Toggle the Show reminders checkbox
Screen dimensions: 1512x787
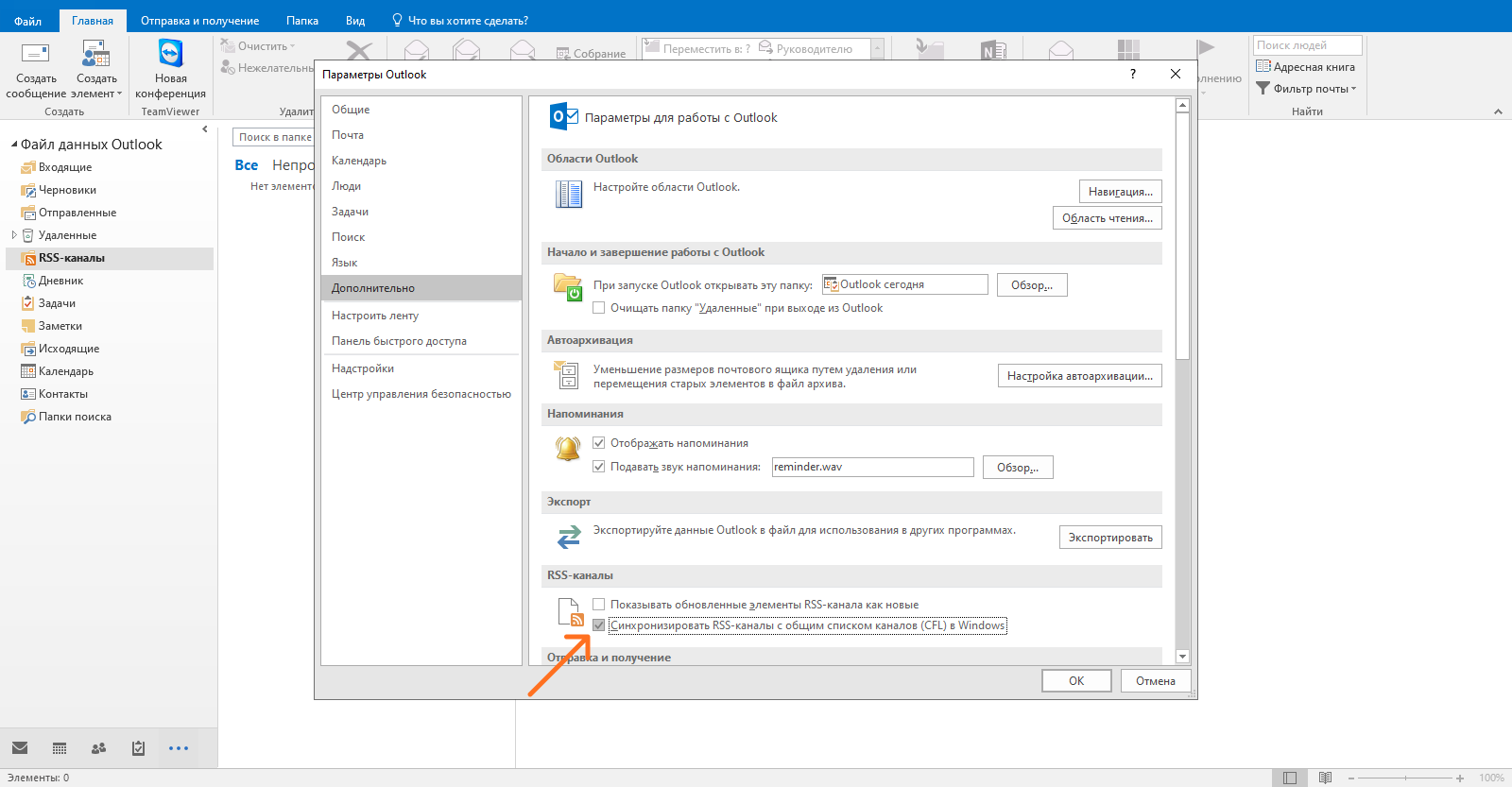(598, 443)
